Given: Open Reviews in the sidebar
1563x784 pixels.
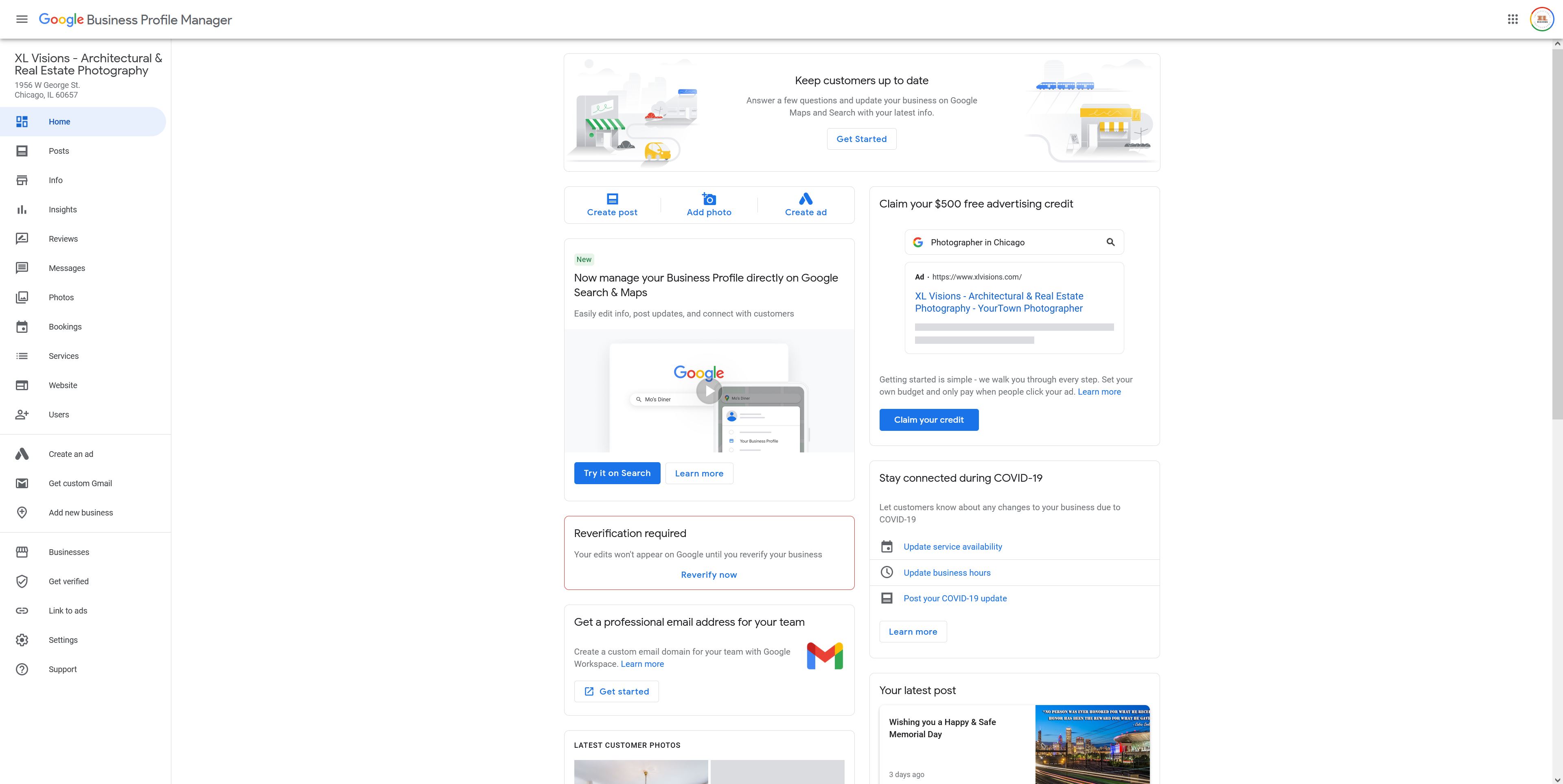Looking at the screenshot, I should pos(63,239).
